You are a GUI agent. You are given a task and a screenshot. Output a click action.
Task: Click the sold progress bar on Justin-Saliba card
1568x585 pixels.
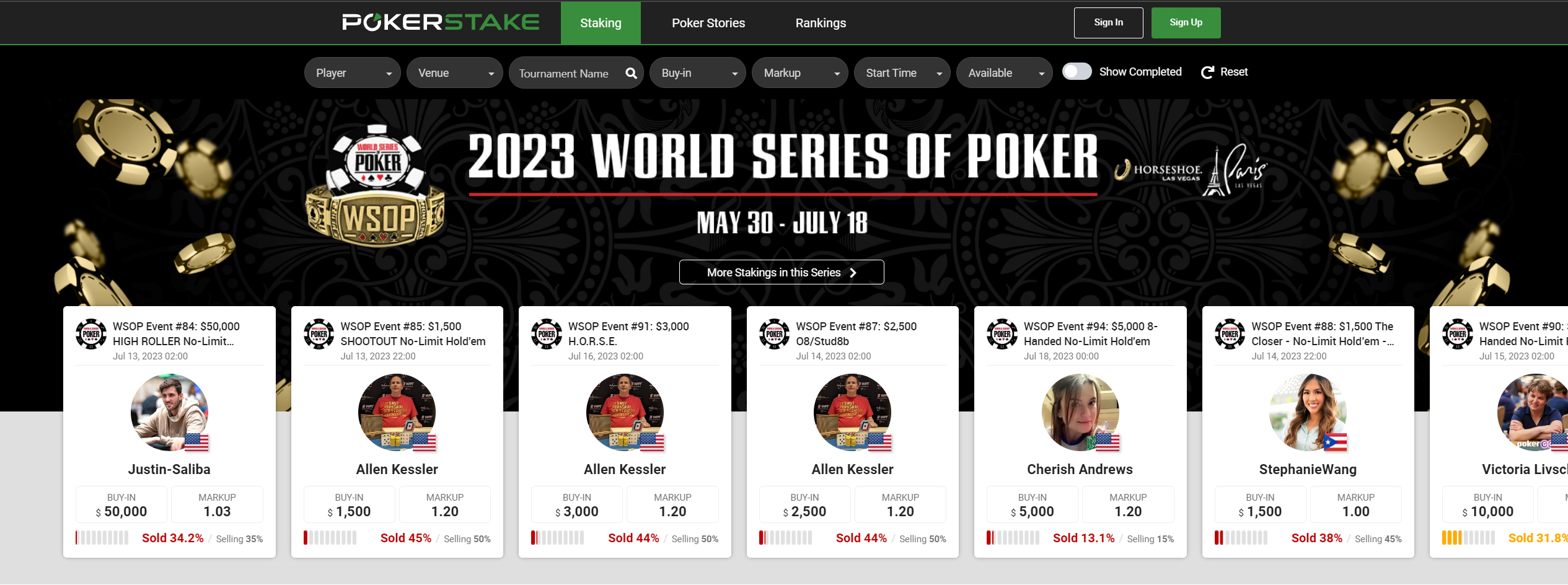click(102, 538)
